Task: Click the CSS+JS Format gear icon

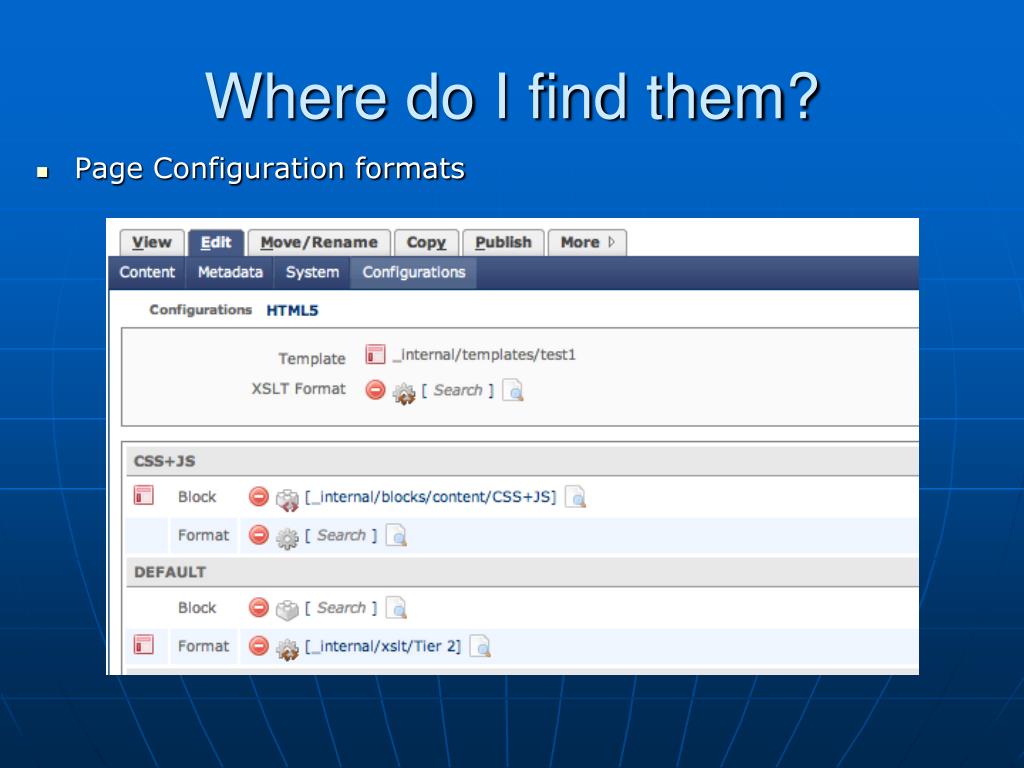Action: click(287, 537)
